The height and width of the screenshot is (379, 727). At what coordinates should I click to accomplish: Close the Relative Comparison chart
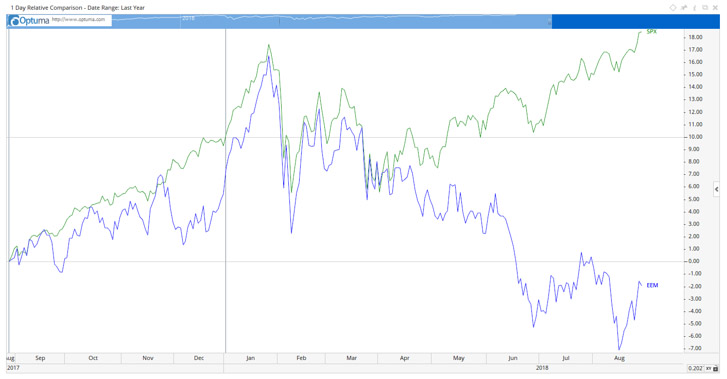715,7
